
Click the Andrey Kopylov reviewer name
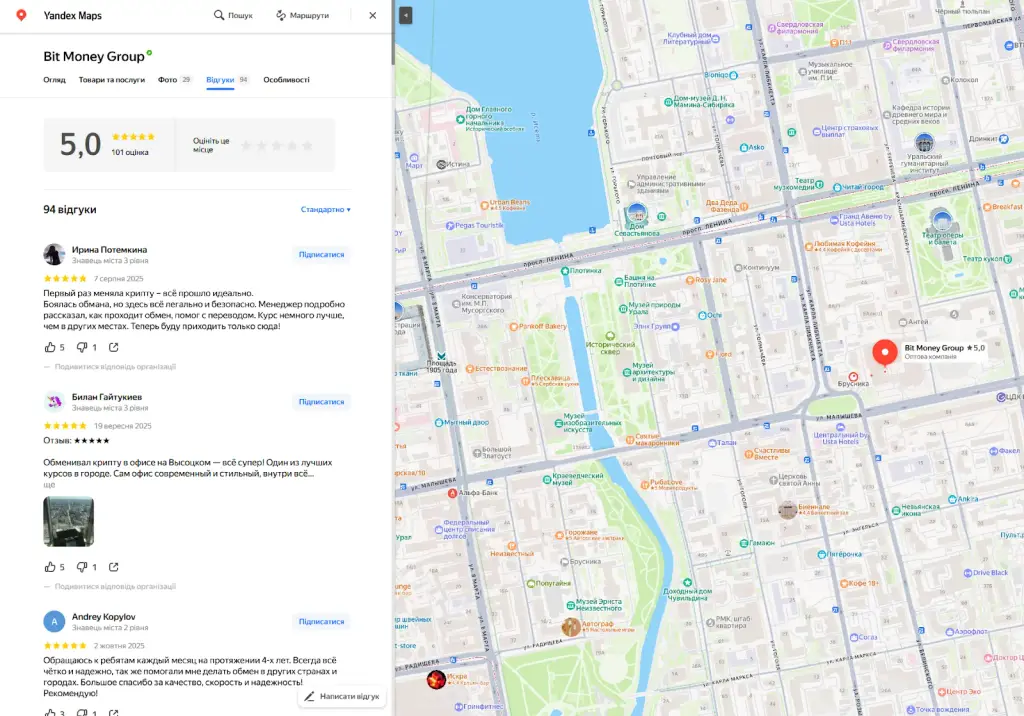pos(103,617)
